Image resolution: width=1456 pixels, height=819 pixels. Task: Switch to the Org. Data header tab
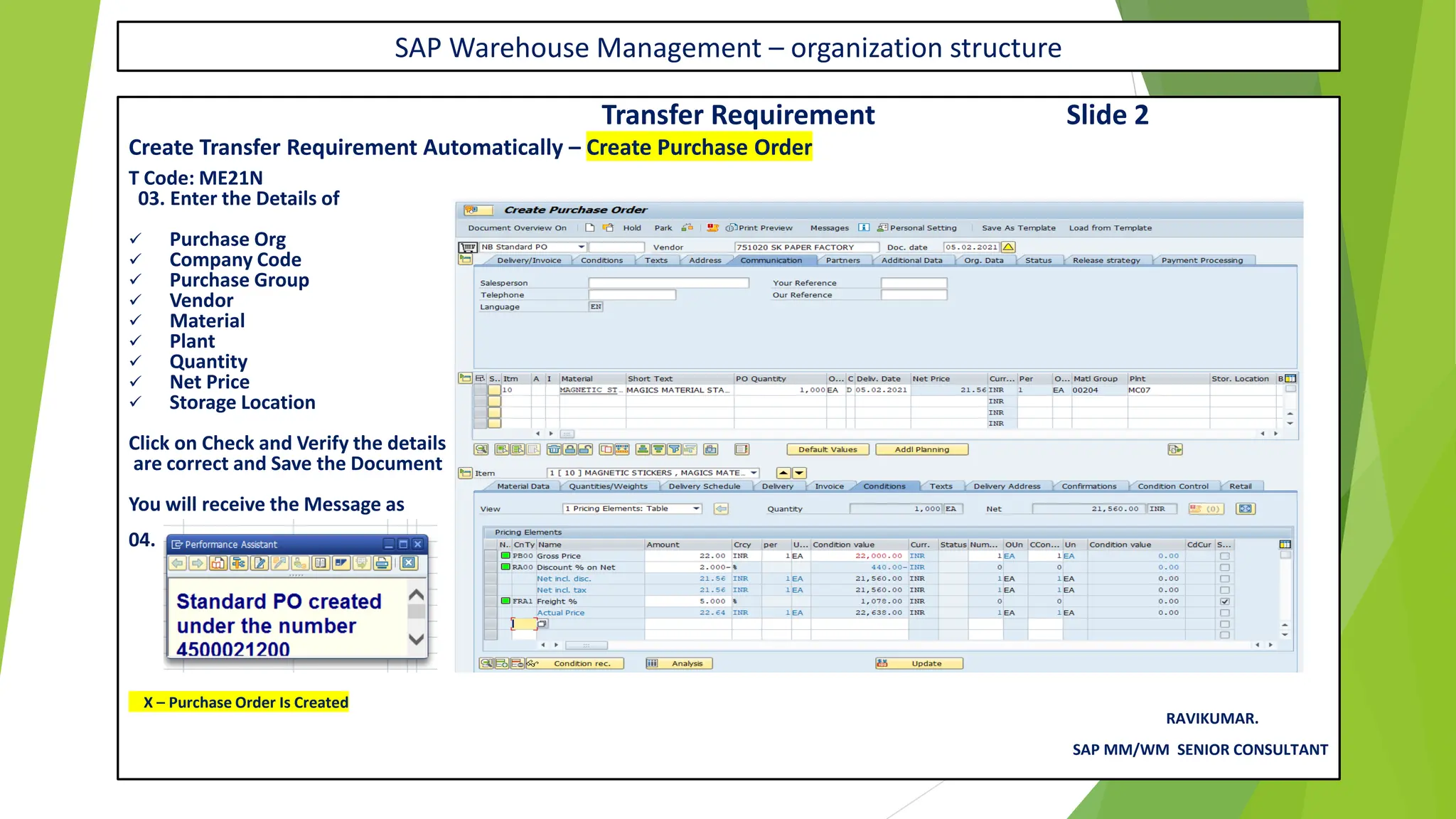[983, 260]
